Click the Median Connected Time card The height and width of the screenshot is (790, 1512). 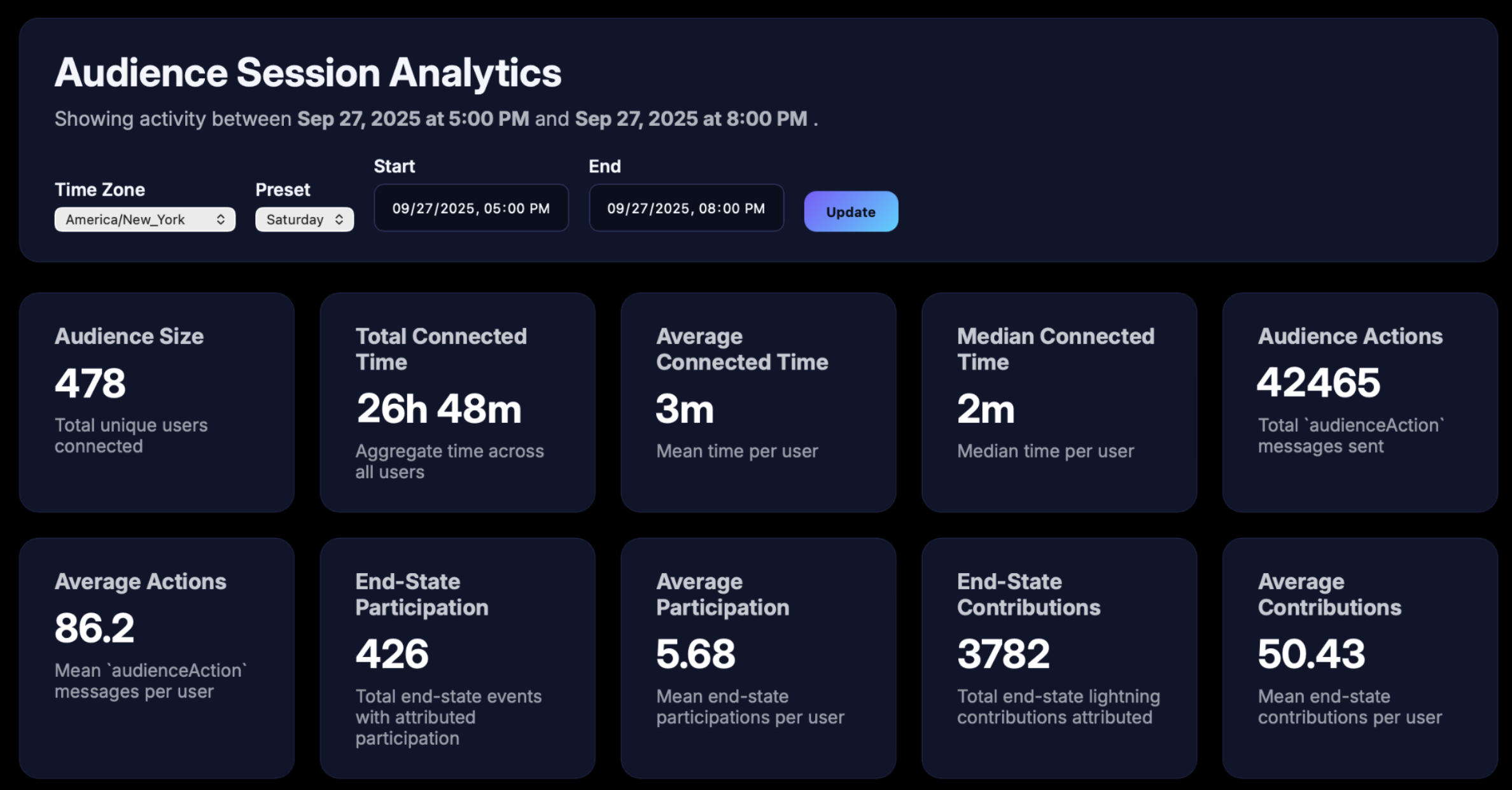click(x=1059, y=402)
